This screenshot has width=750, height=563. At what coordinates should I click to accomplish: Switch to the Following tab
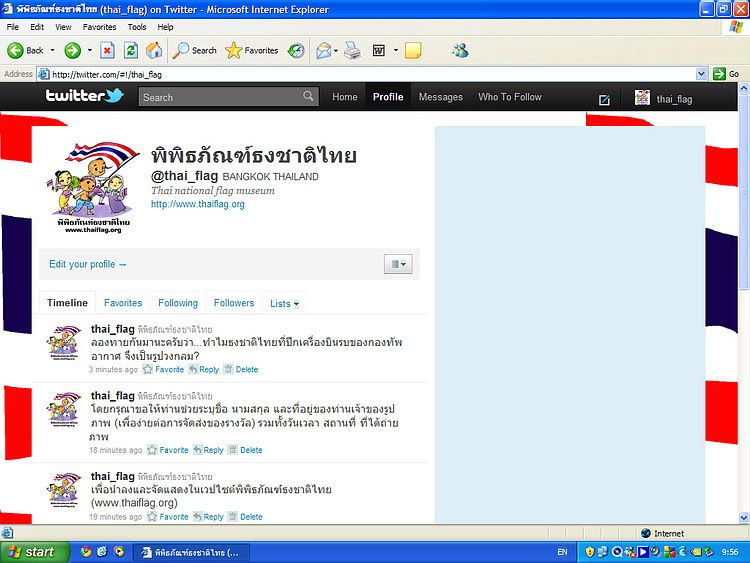(178, 303)
